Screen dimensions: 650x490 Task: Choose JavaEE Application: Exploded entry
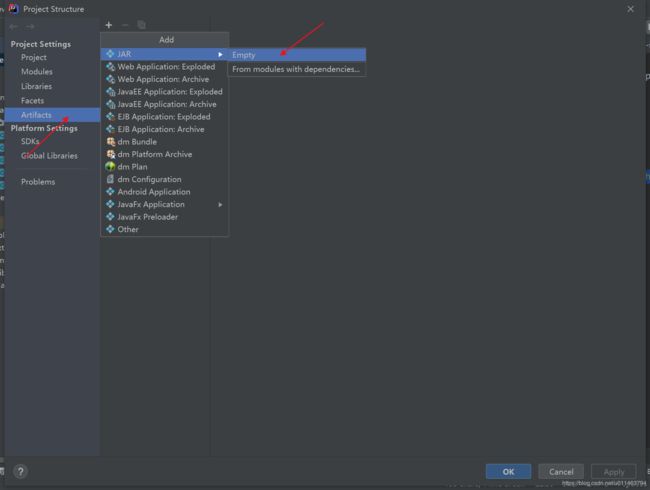(x=165, y=92)
